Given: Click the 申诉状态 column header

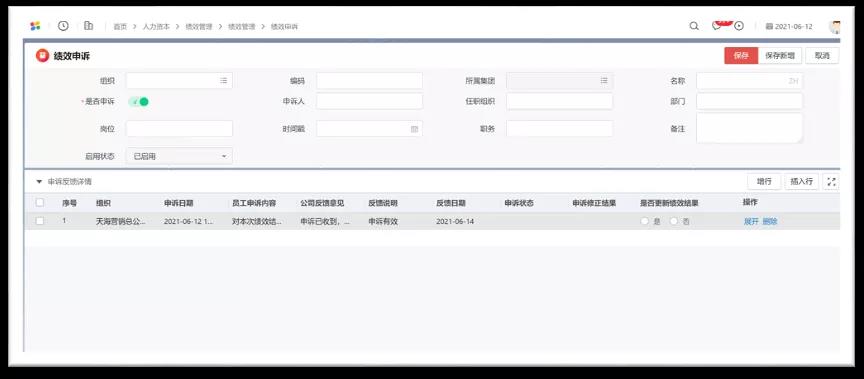Looking at the screenshot, I should click(519, 203).
